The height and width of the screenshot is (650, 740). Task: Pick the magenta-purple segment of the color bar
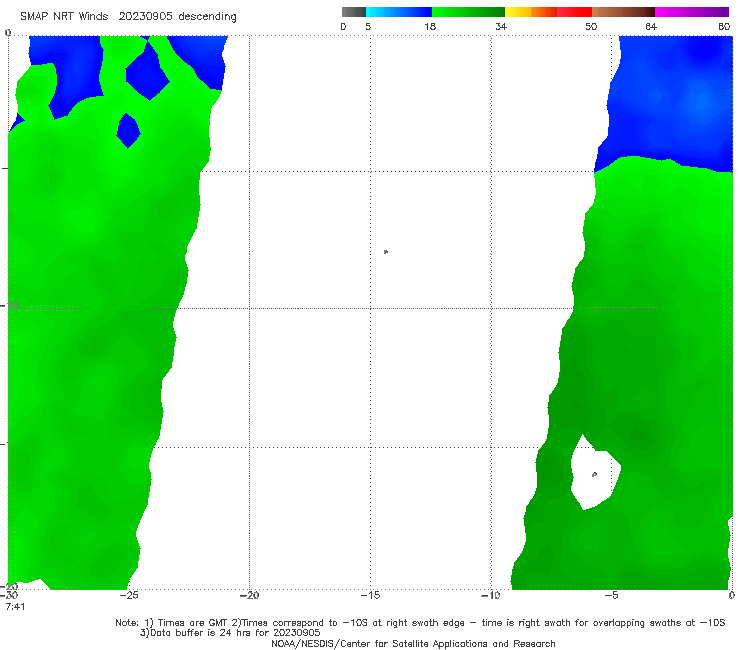pyautogui.click(x=692, y=12)
